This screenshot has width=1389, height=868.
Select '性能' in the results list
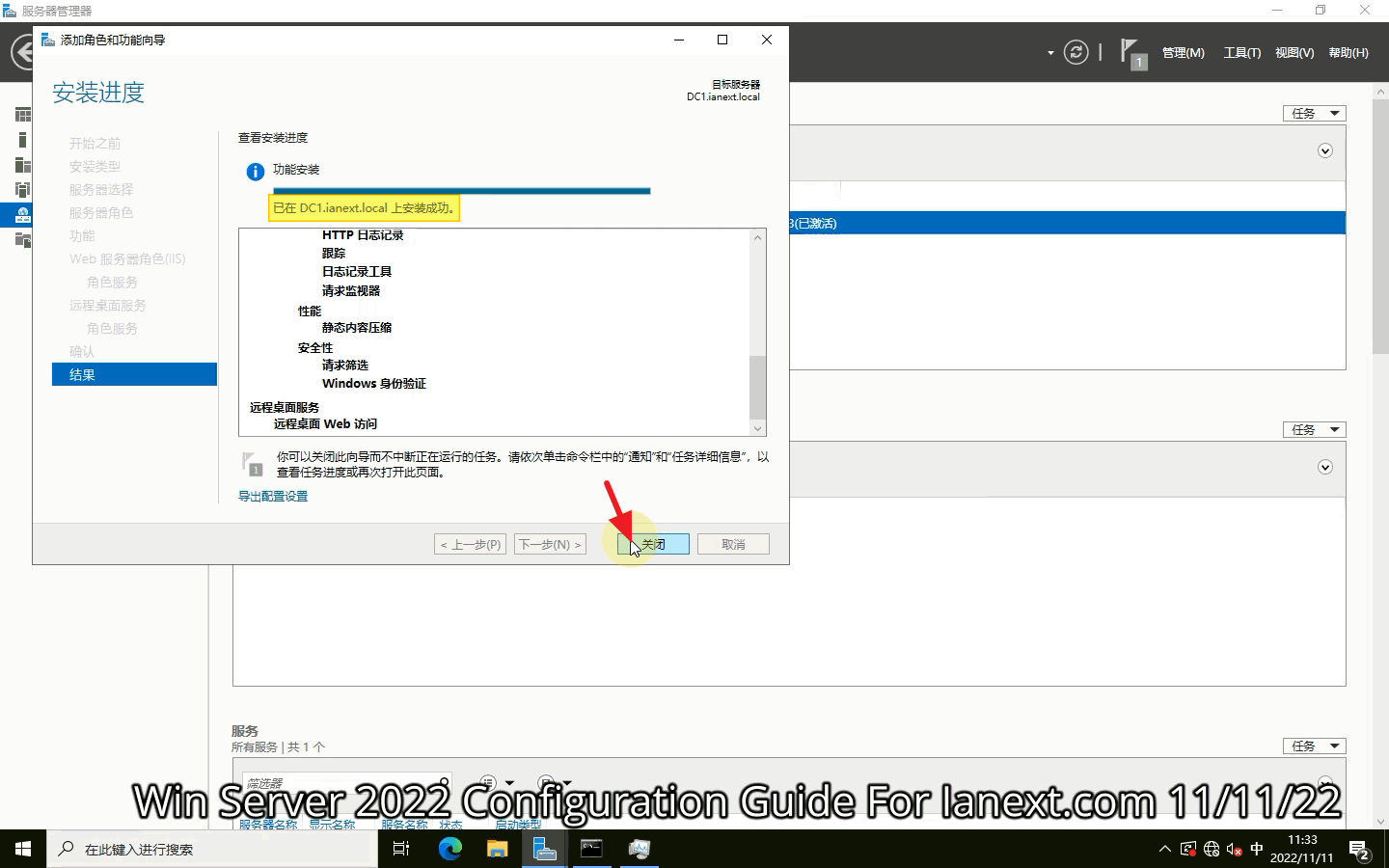click(x=310, y=312)
